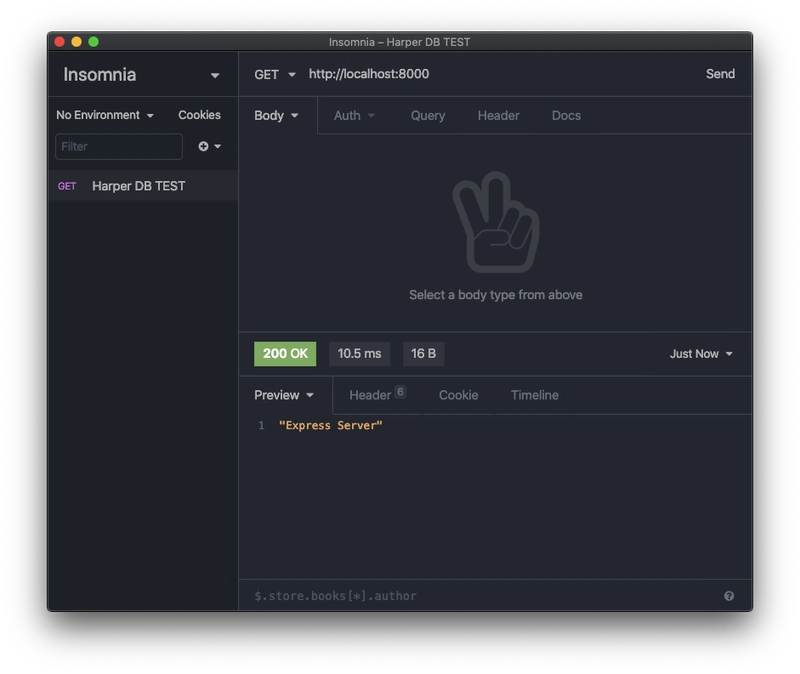Switch to the request Header tab
This screenshot has height=674, width=800.
pos(498,116)
